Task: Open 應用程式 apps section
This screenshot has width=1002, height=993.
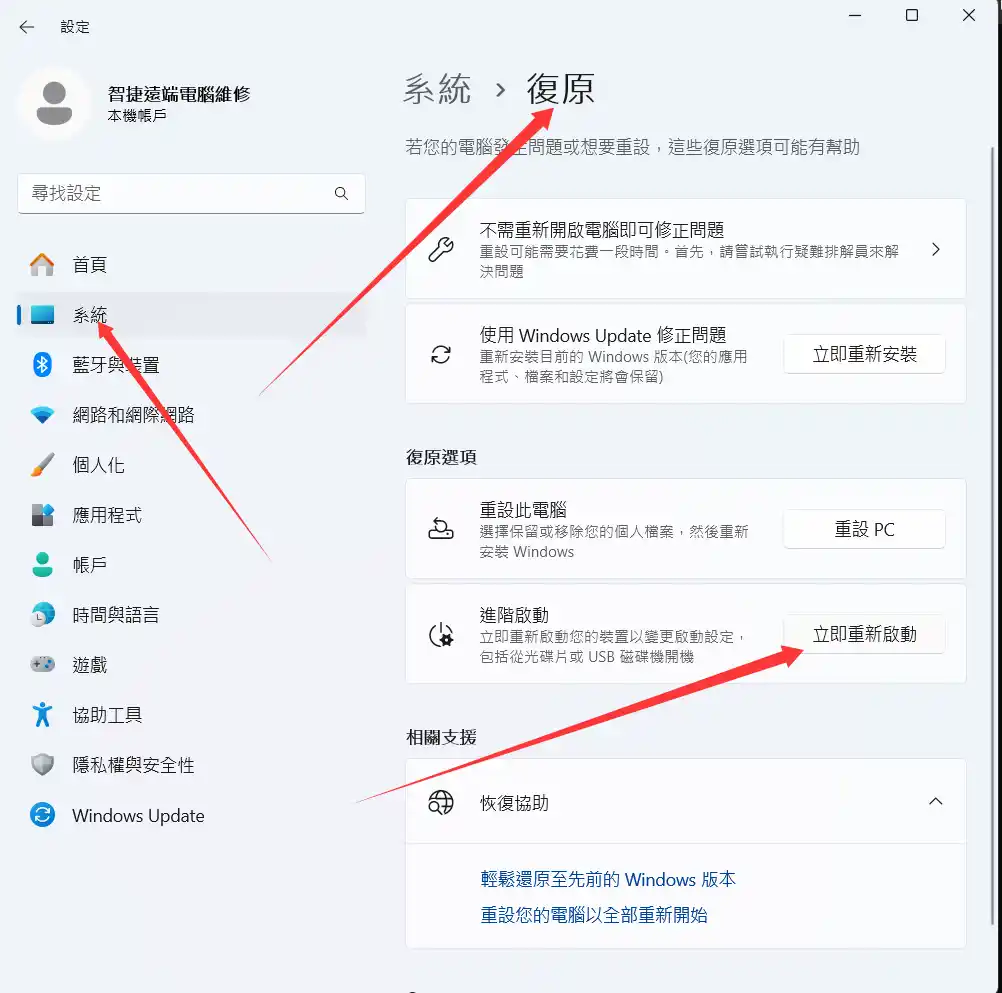Action: [x=107, y=515]
